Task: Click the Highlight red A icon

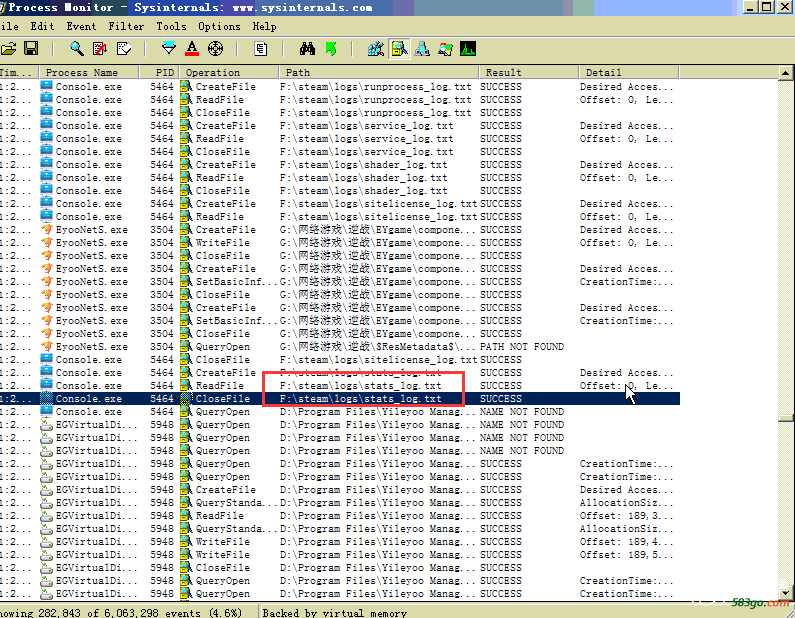Action: point(192,49)
